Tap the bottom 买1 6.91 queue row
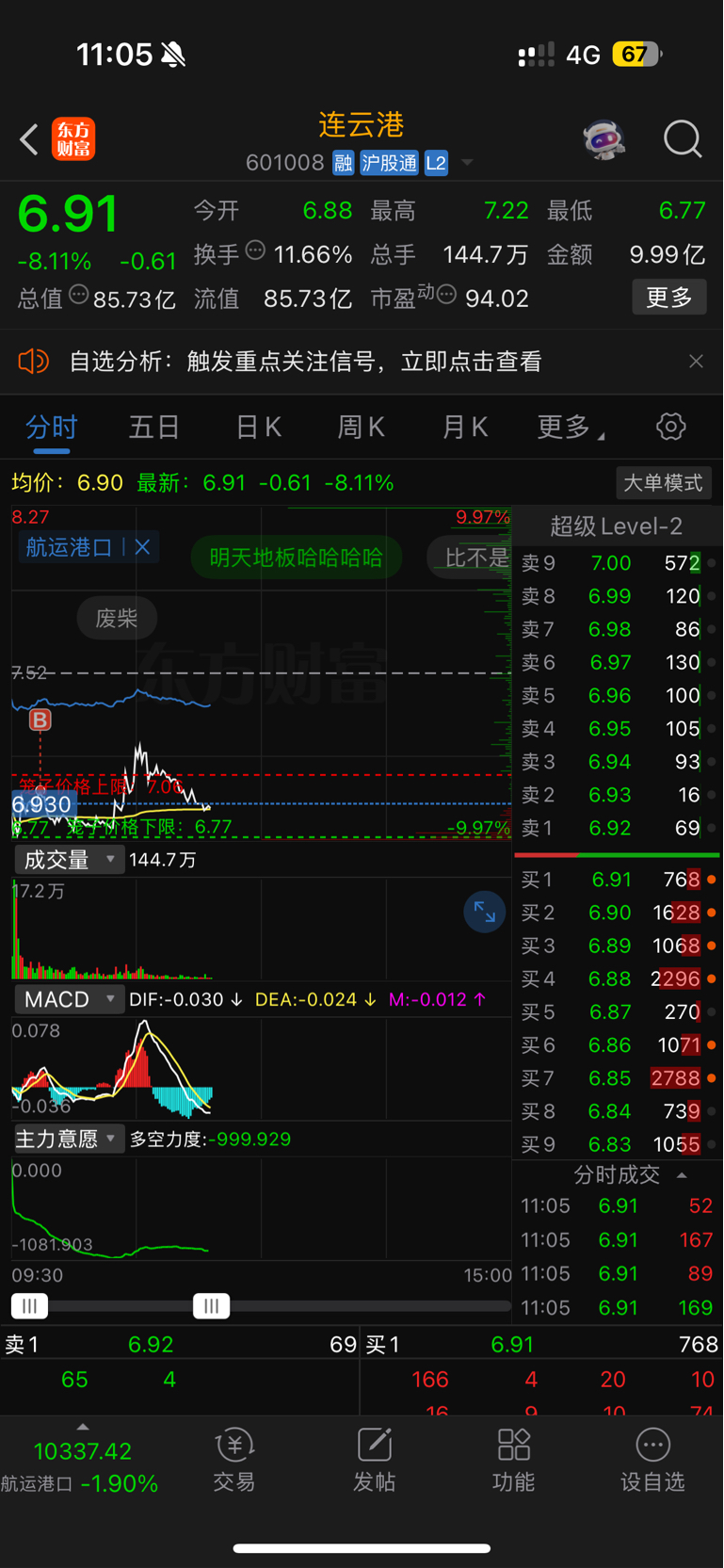This screenshot has width=724, height=1568. coord(541,1344)
